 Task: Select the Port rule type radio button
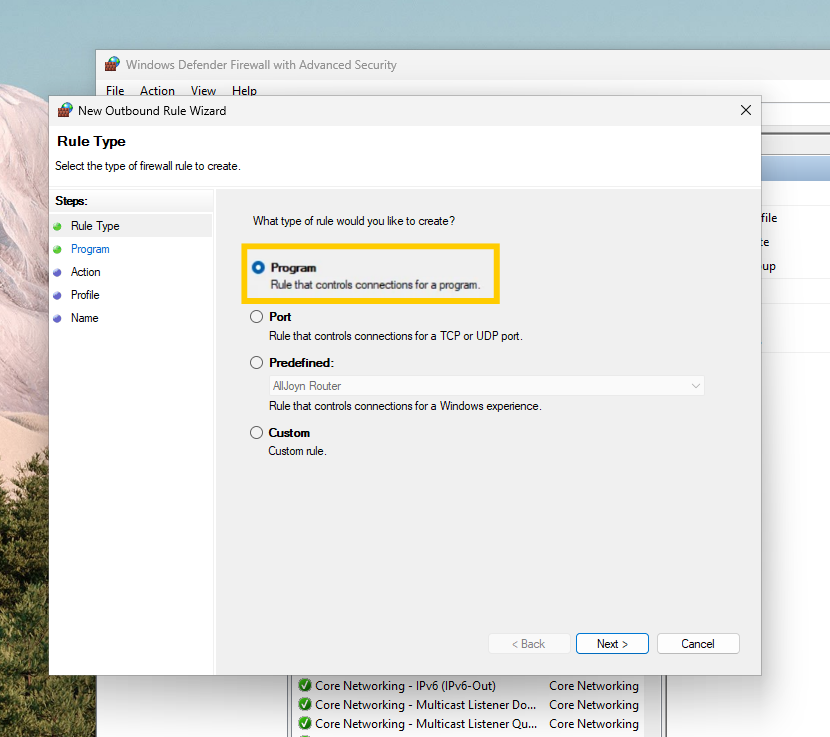(x=256, y=317)
